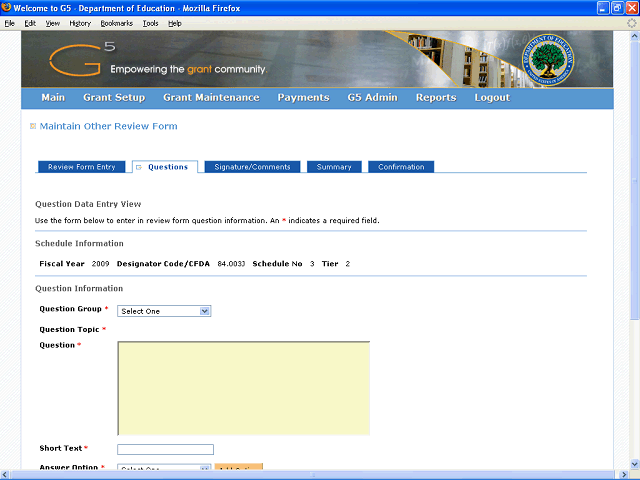
Task: Open the Tools menu
Action: point(150,23)
